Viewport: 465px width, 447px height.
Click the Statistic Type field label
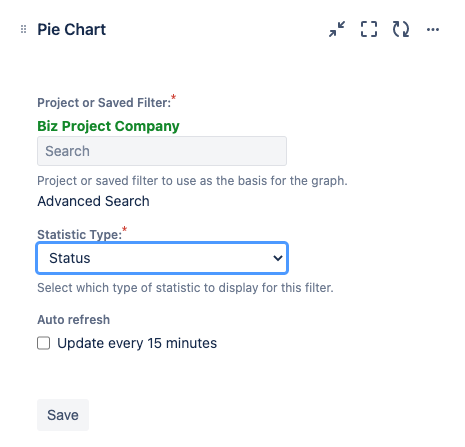[x=80, y=234]
